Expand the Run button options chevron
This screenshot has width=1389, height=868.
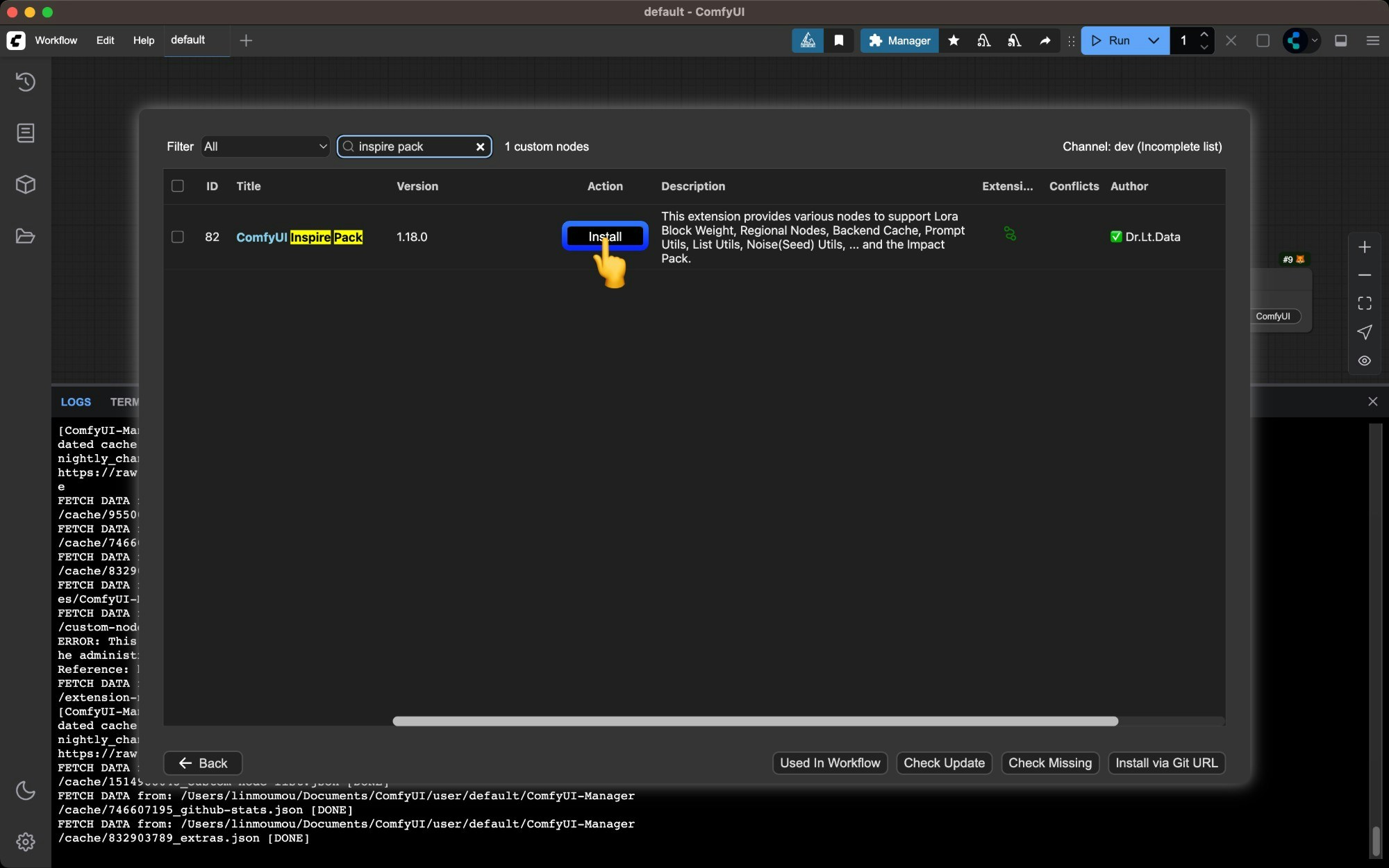coord(1154,41)
